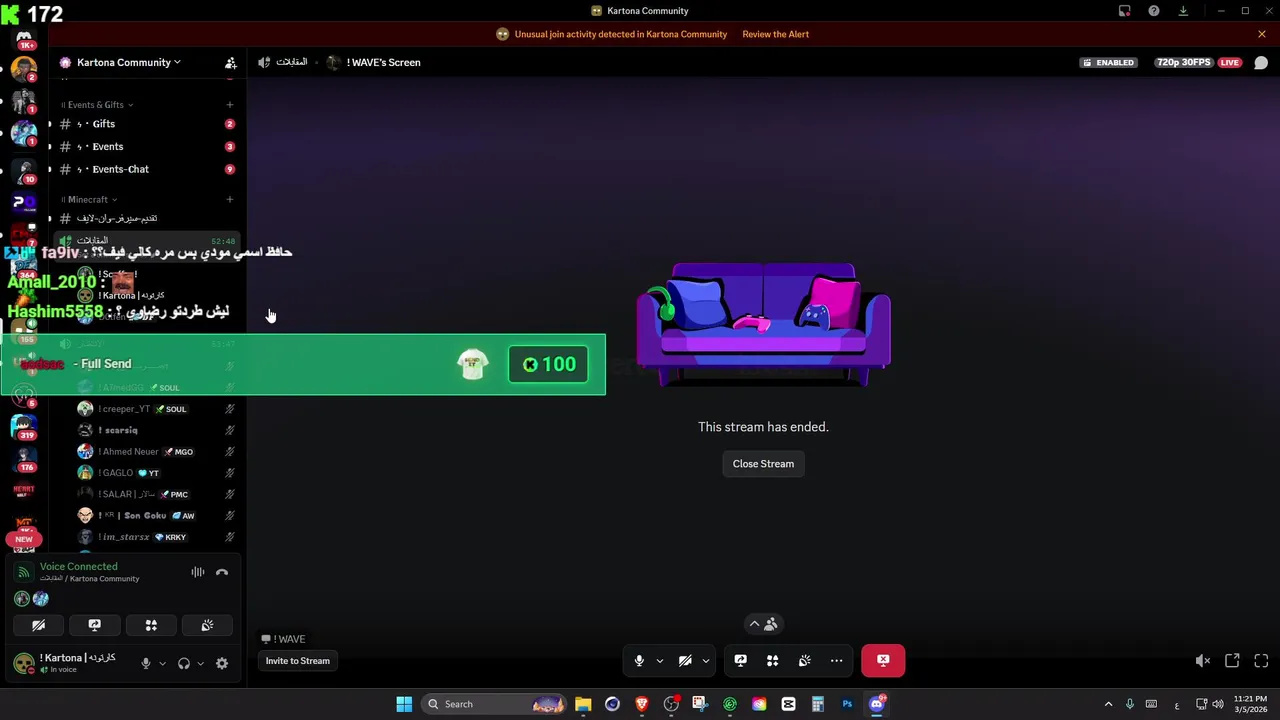Screen dimensions: 1280x720
Task: Open the Events channel
Action: click(x=145, y=147)
